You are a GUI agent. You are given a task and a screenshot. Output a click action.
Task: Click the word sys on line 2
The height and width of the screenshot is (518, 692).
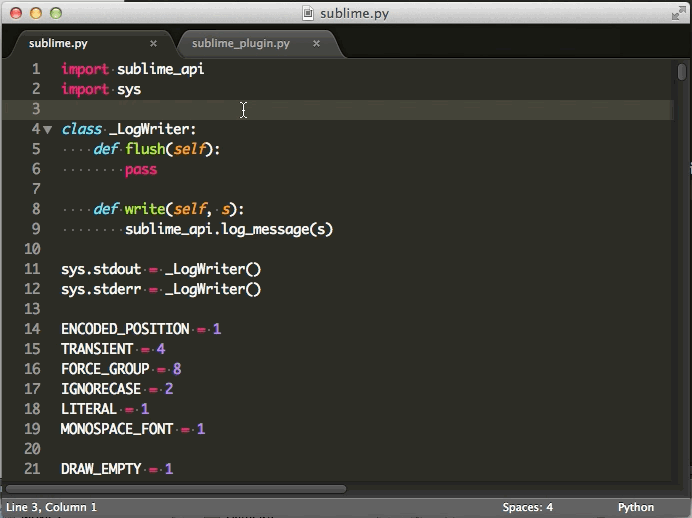pos(129,90)
